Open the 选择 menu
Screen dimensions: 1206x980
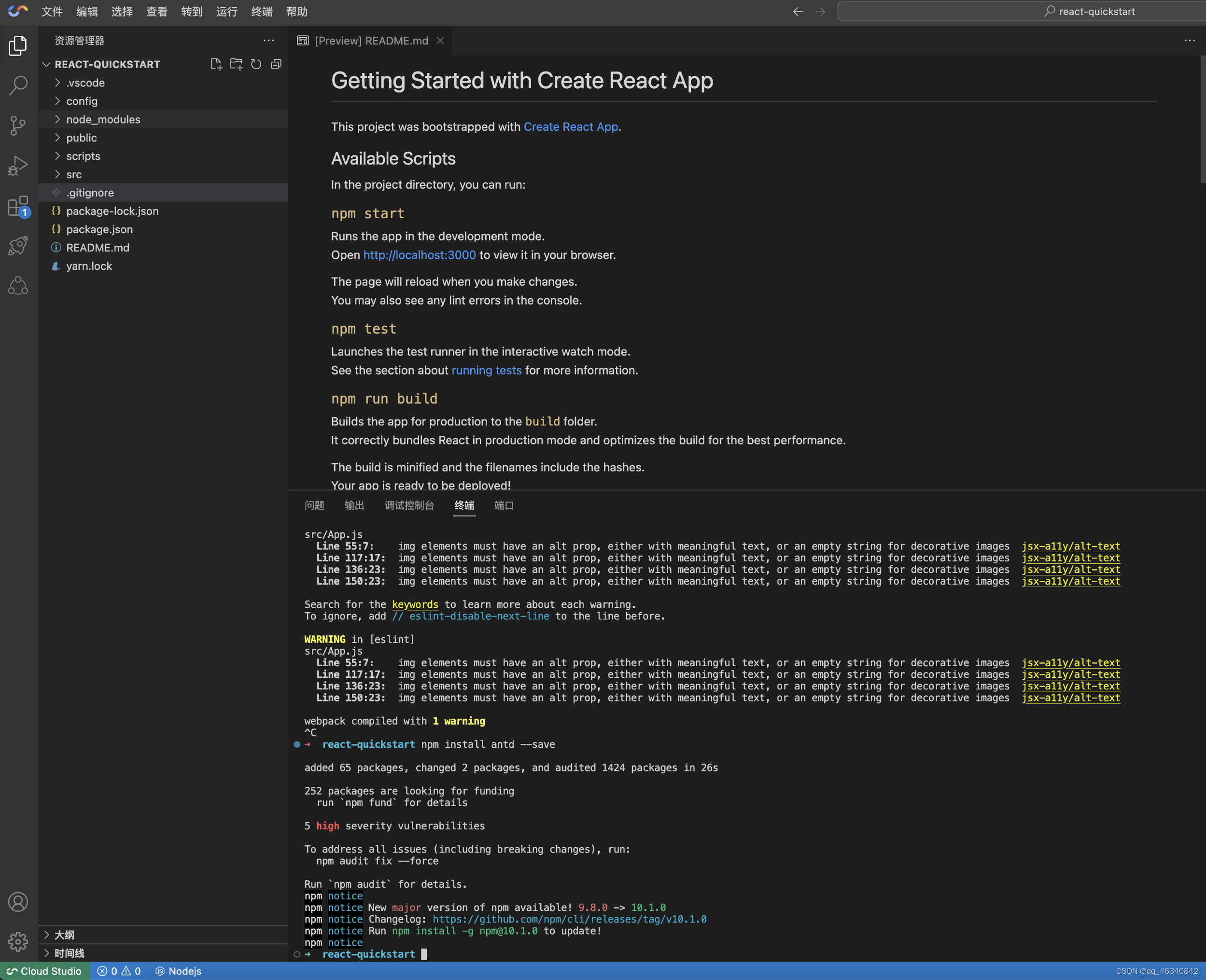(x=122, y=11)
